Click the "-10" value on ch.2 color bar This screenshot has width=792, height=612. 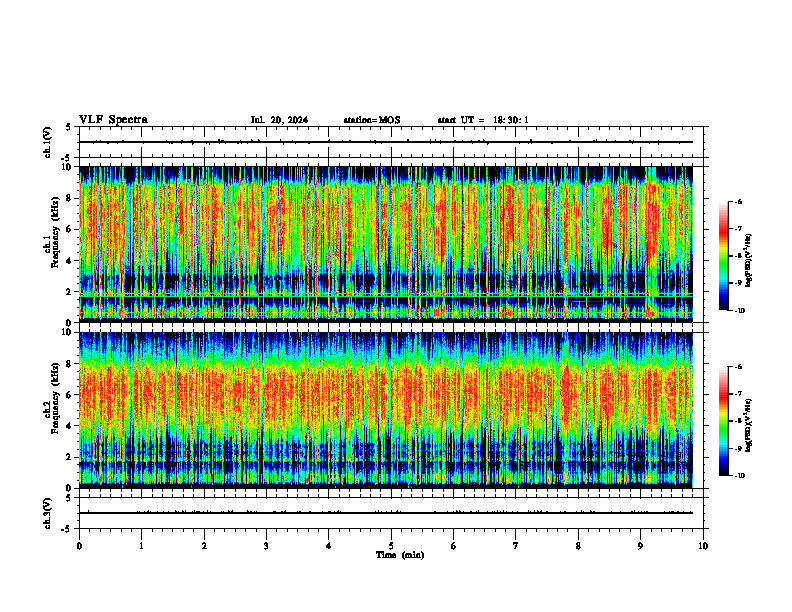pyautogui.click(x=740, y=476)
